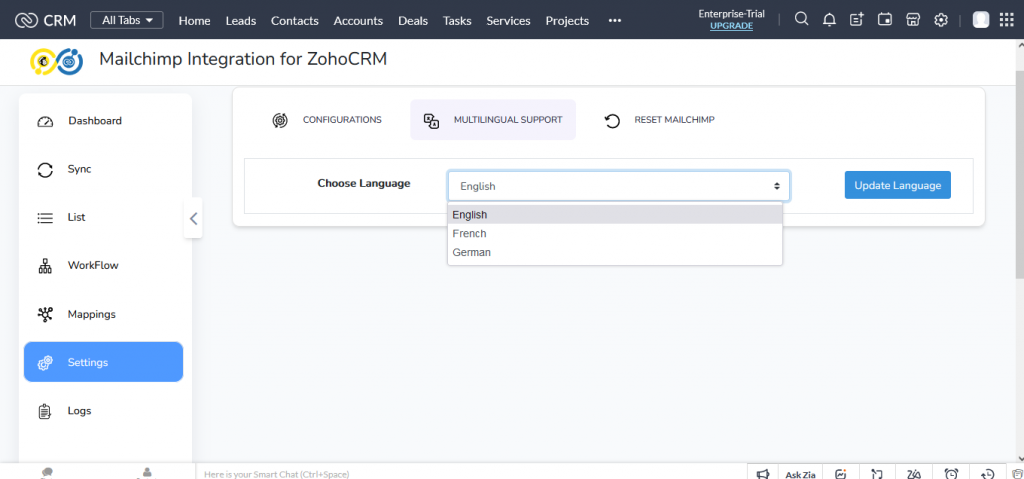Click the Sync circular arrows icon

[x=44, y=170]
